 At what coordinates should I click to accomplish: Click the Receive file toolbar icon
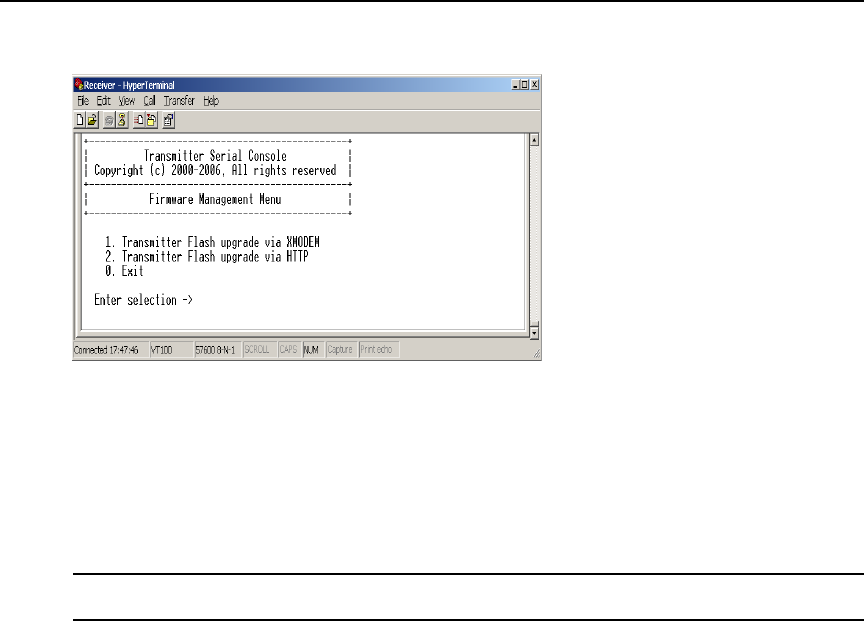coord(151,120)
